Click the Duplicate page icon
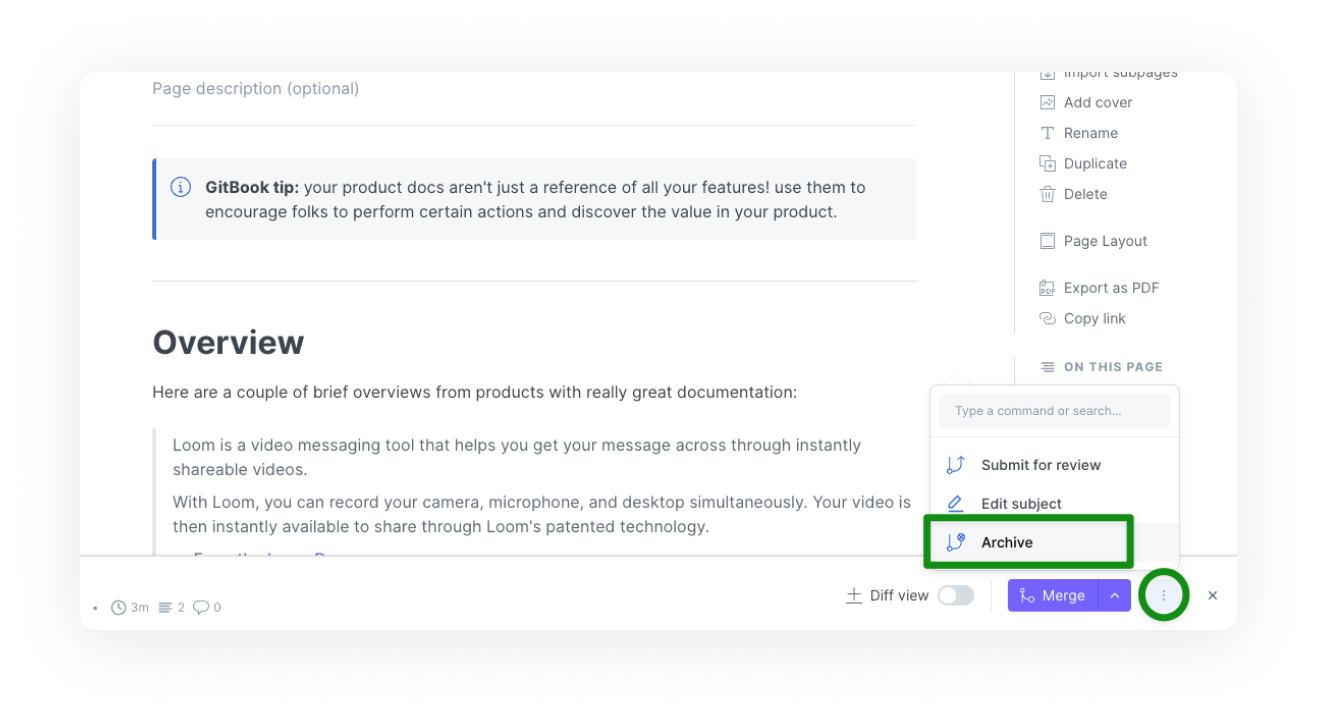 click(x=1047, y=163)
